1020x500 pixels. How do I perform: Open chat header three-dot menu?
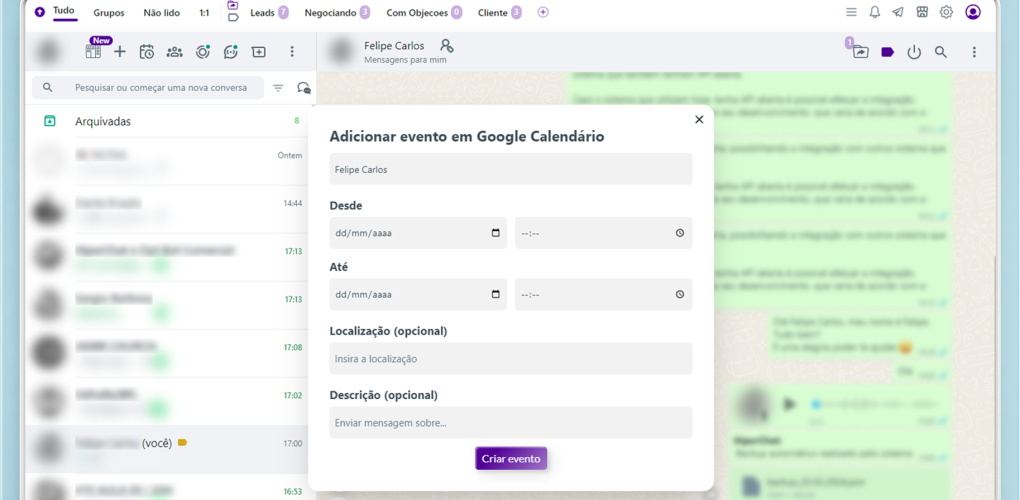point(974,52)
